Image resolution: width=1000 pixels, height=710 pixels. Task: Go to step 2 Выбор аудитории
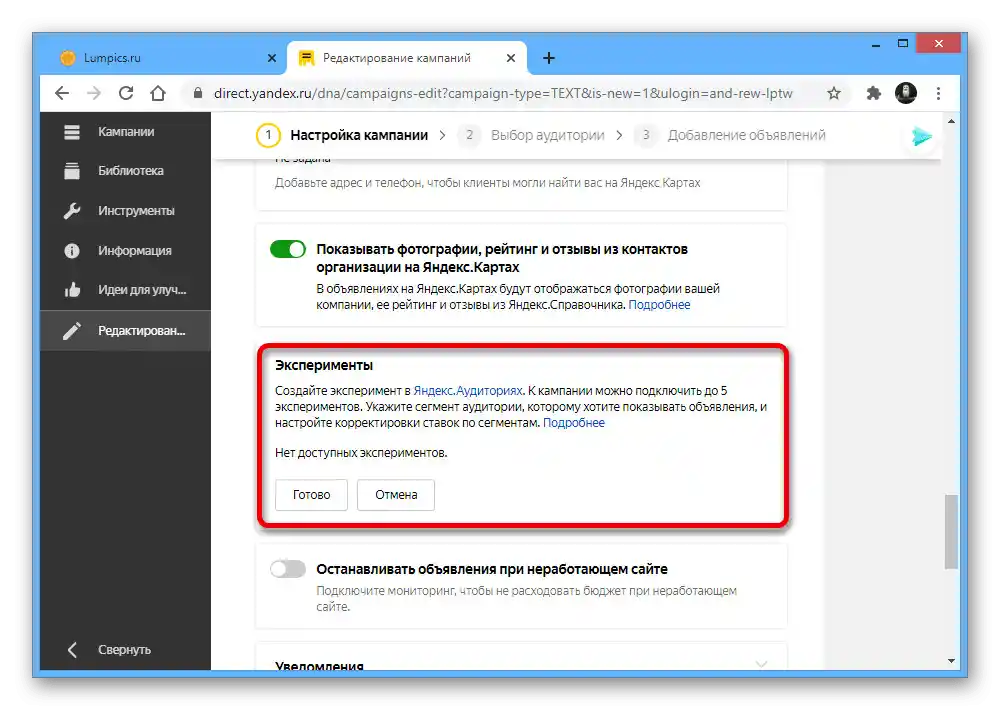(x=531, y=135)
